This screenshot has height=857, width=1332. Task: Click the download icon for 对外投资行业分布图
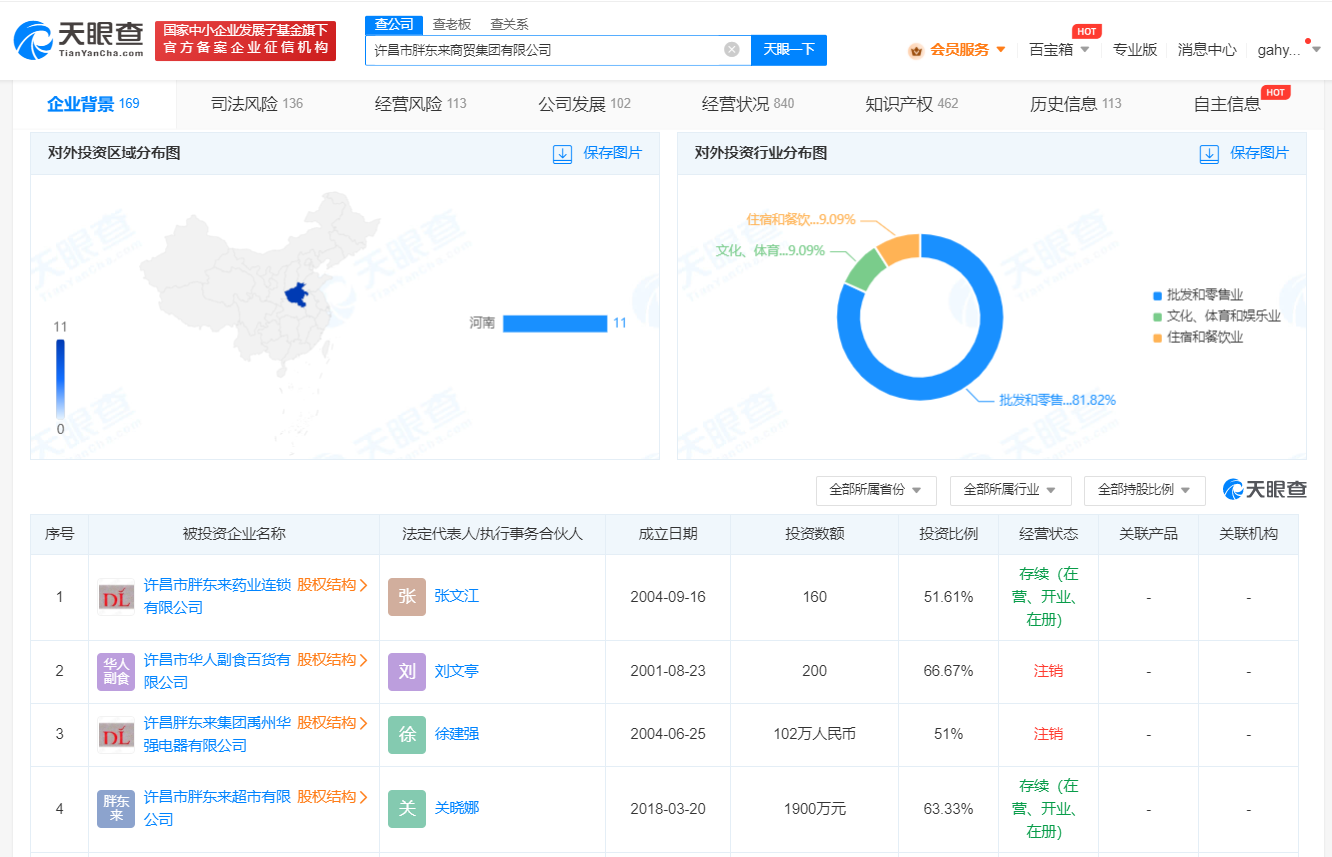click(x=1209, y=155)
